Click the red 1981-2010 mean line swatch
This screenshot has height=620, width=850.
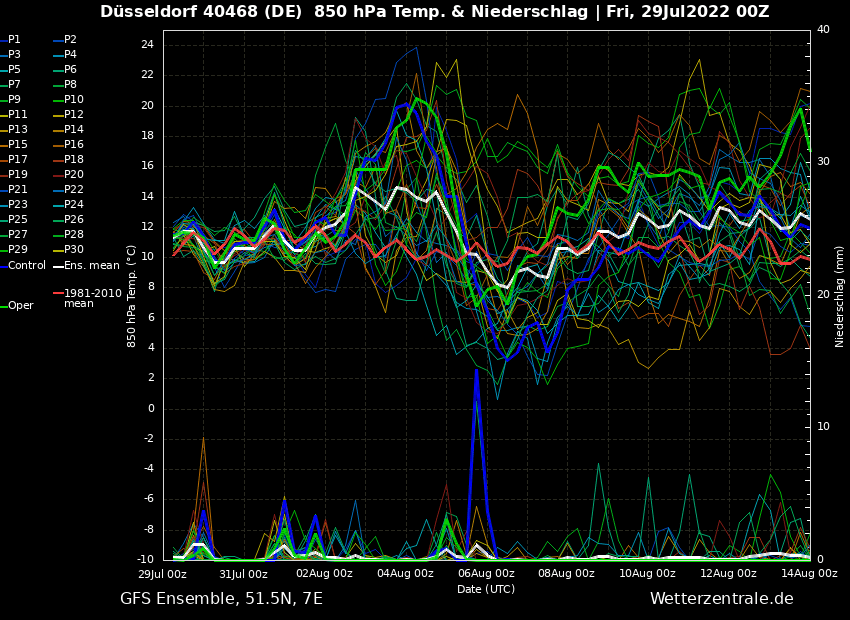click(58, 293)
